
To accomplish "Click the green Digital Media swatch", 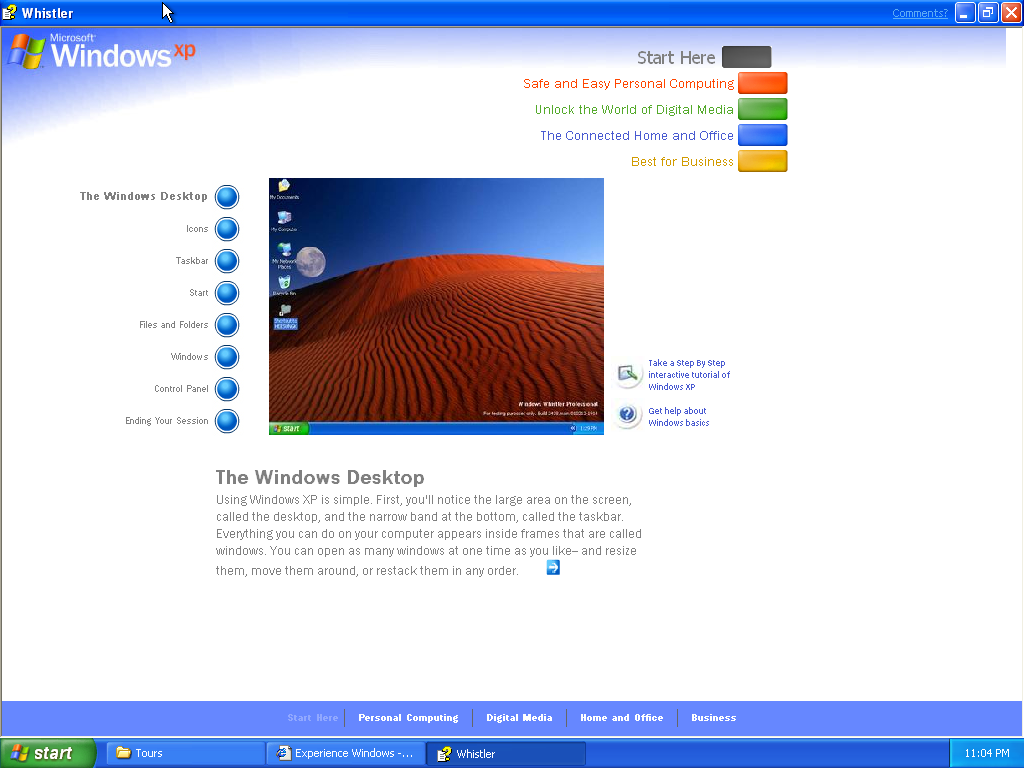I will tap(763, 109).
